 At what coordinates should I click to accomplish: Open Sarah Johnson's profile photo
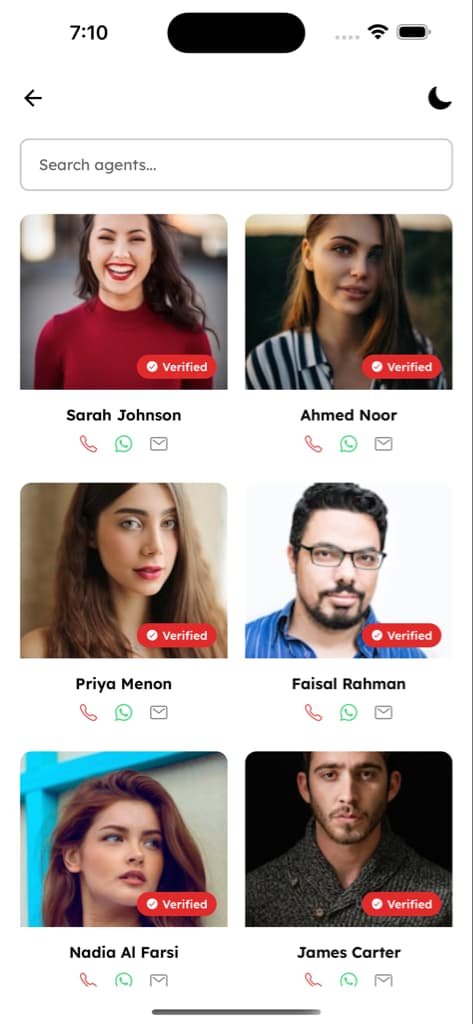(x=124, y=302)
